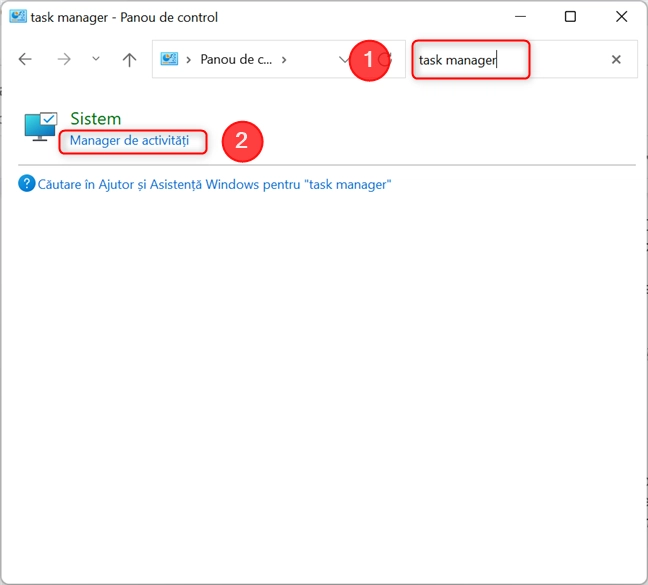
Task: Go back with the left arrow
Action: tap(25, 59)
